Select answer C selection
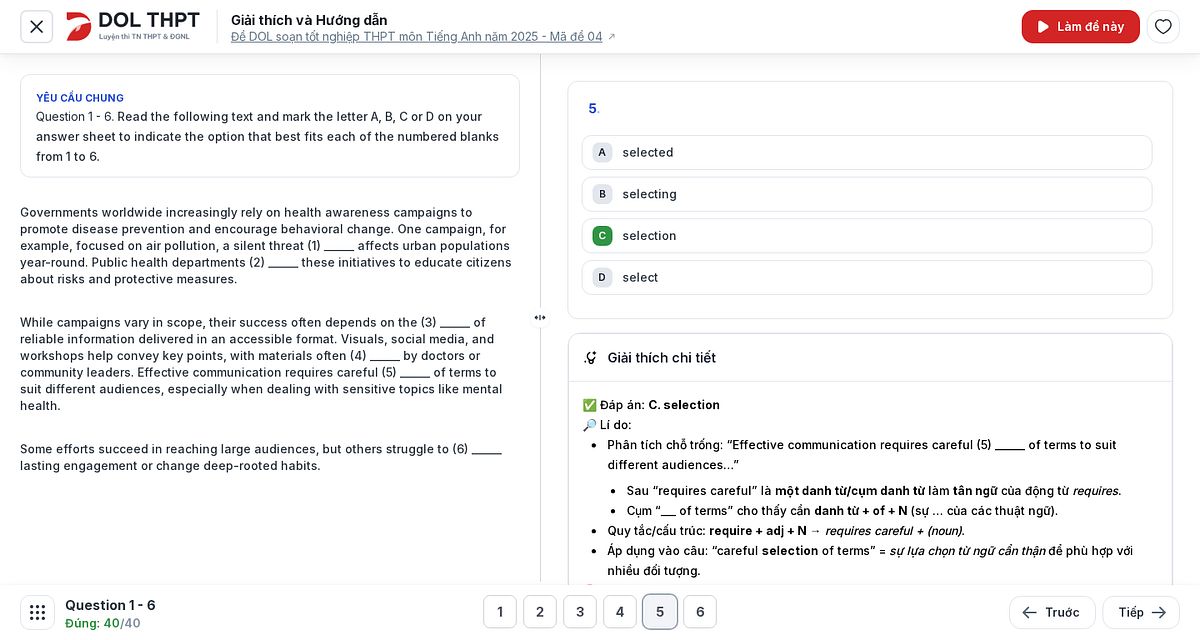Viewport: 1200px width, 640px height. click(x=867, y=236)
